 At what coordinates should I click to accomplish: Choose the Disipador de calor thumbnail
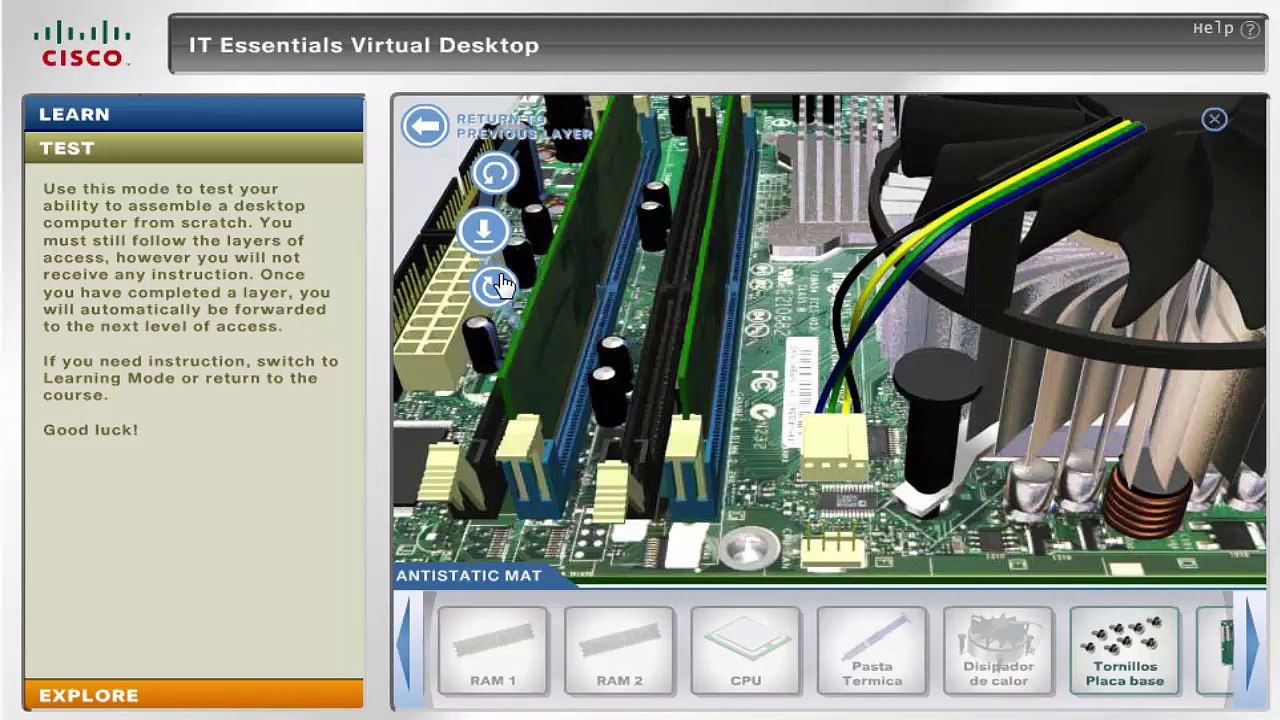[x=998, y=650]
